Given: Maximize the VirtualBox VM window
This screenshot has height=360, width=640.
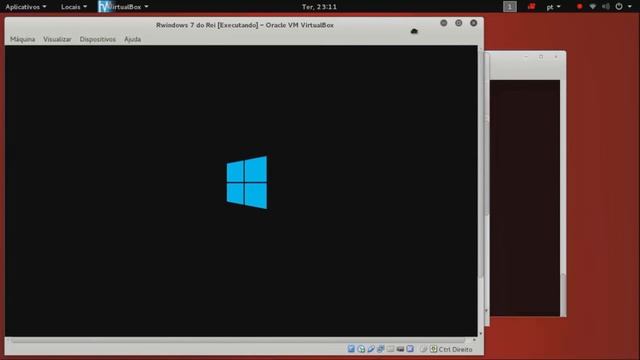Looking at the screenshot, I should (x=459, y=23).
